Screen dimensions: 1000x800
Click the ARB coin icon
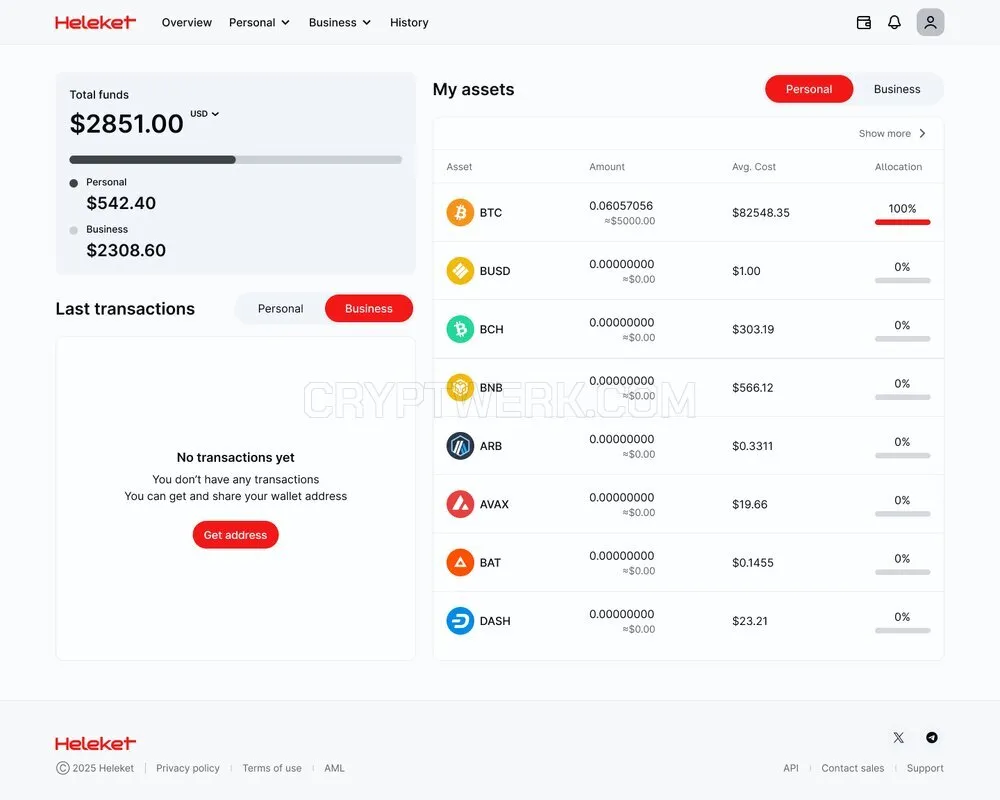[460, 446]
